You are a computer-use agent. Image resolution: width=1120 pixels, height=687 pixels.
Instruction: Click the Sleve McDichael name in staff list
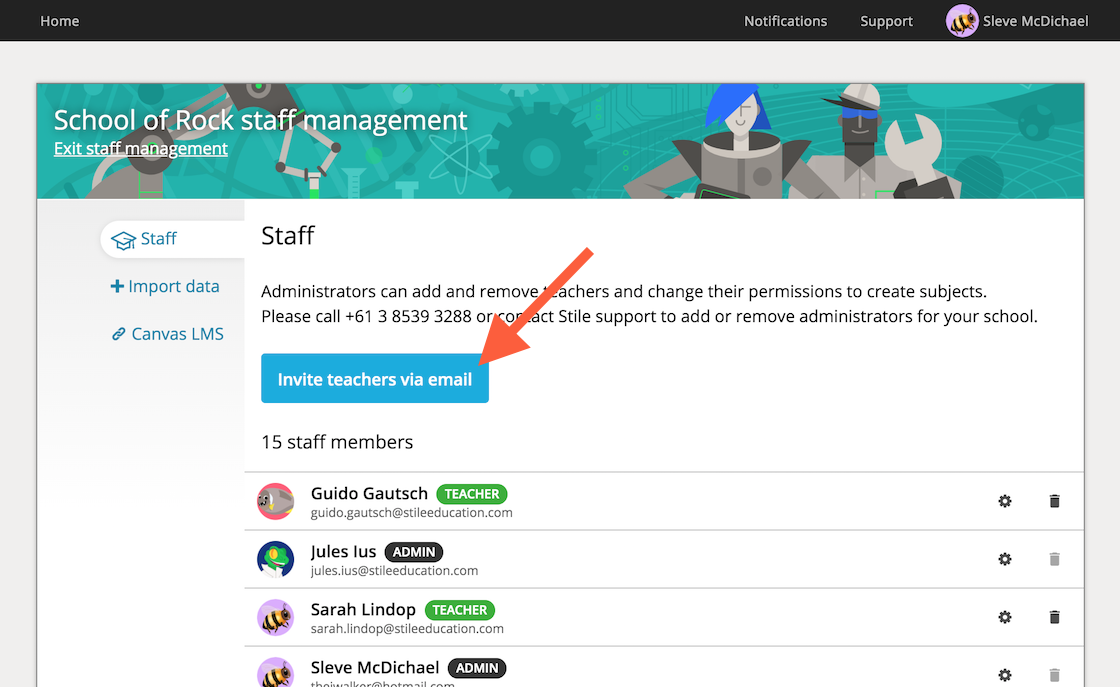pyautogui.click(x=375, y=667)
